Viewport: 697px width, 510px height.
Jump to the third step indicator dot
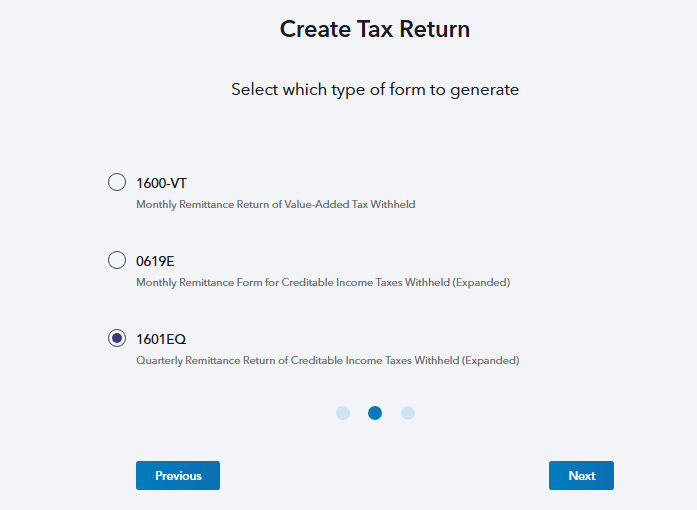408,413
